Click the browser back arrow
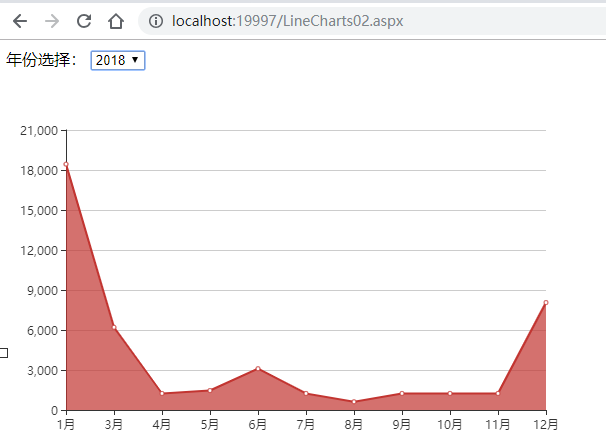This screenshot has width=606, height=442. pyautogui.click(x=20, y=21)
